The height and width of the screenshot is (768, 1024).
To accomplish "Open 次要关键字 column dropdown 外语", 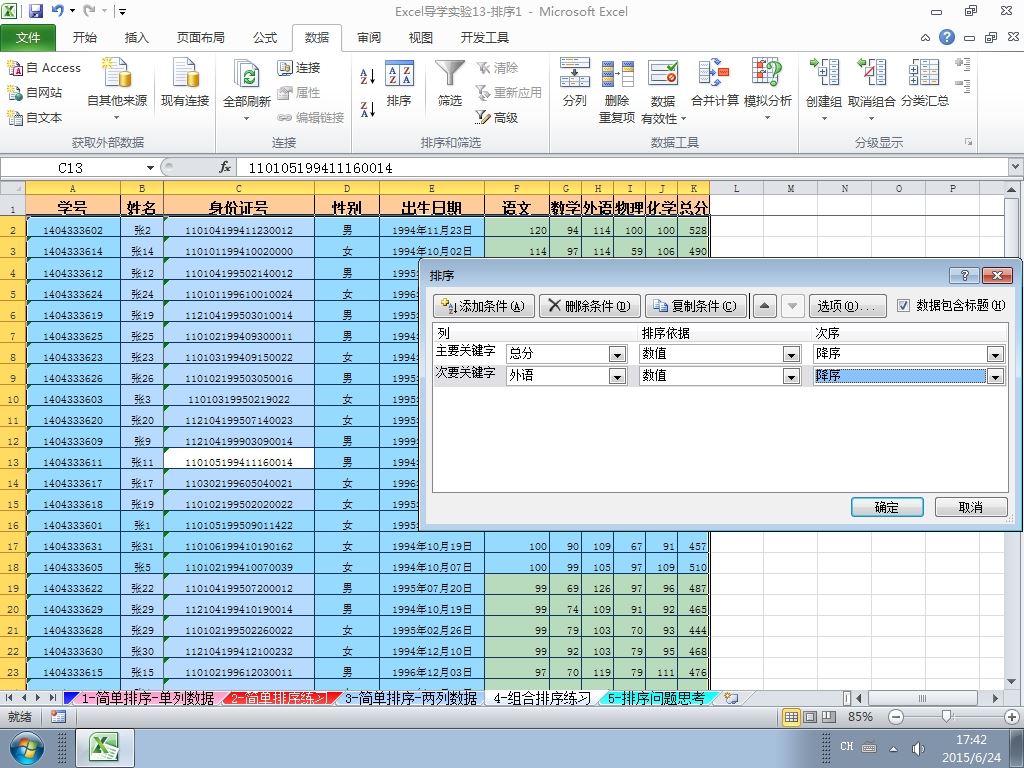I will [617, 376].
